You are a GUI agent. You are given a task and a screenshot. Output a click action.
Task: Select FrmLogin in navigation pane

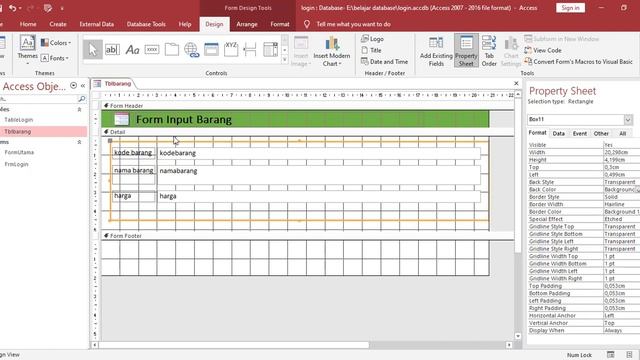[17, 164]
